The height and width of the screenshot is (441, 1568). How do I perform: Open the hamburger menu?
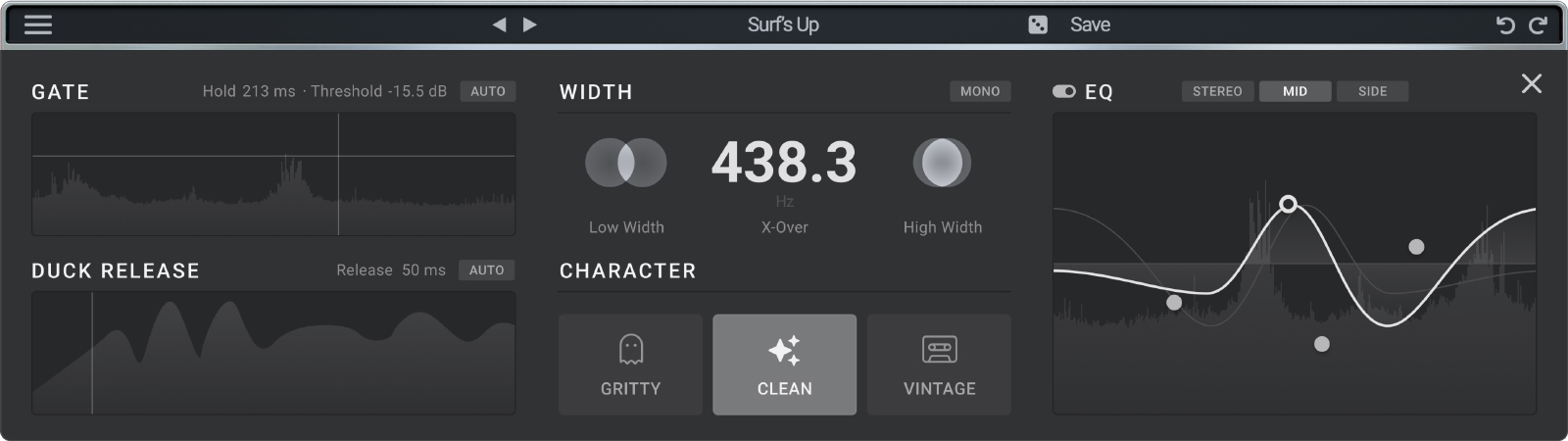pyautogui.click(x=38, y=24)
